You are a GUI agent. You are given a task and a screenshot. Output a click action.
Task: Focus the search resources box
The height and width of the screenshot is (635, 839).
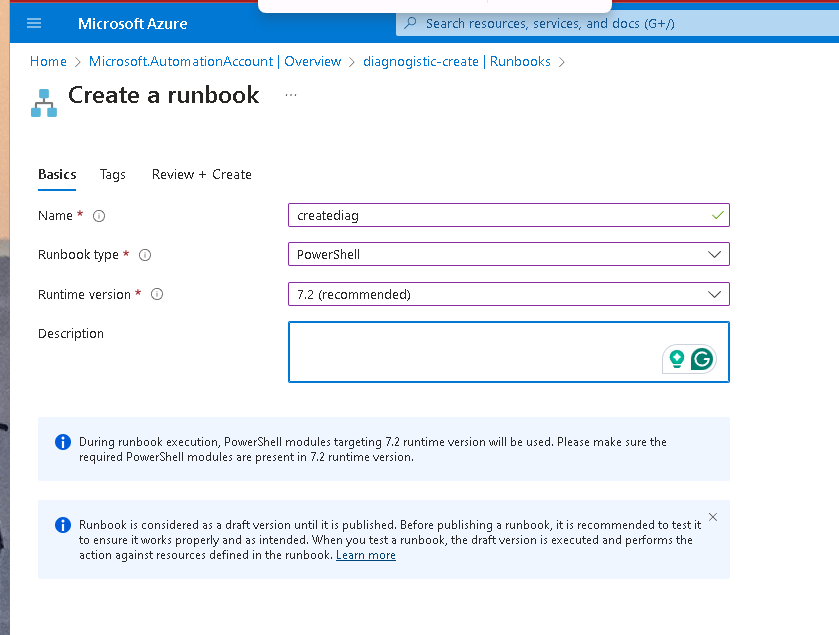click(x=617, y=24)
